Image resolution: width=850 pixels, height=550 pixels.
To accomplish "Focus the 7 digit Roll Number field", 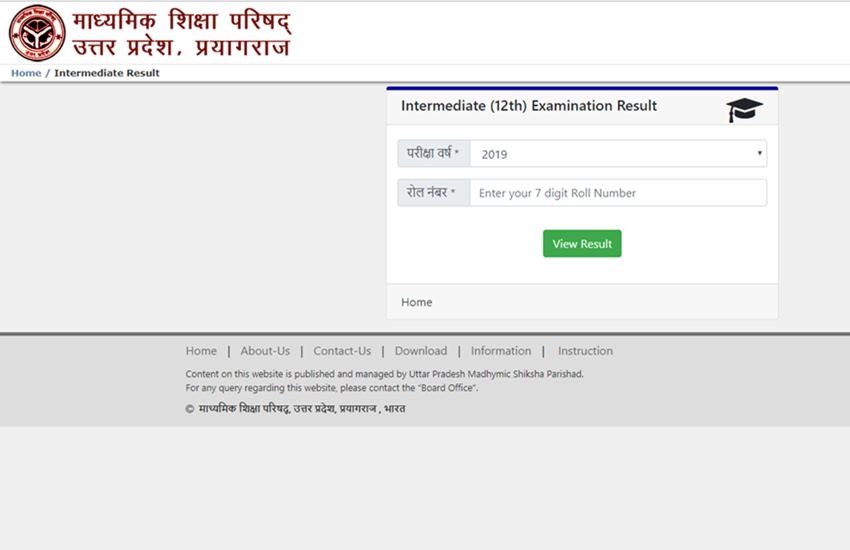I will click(x=617, y=193).
